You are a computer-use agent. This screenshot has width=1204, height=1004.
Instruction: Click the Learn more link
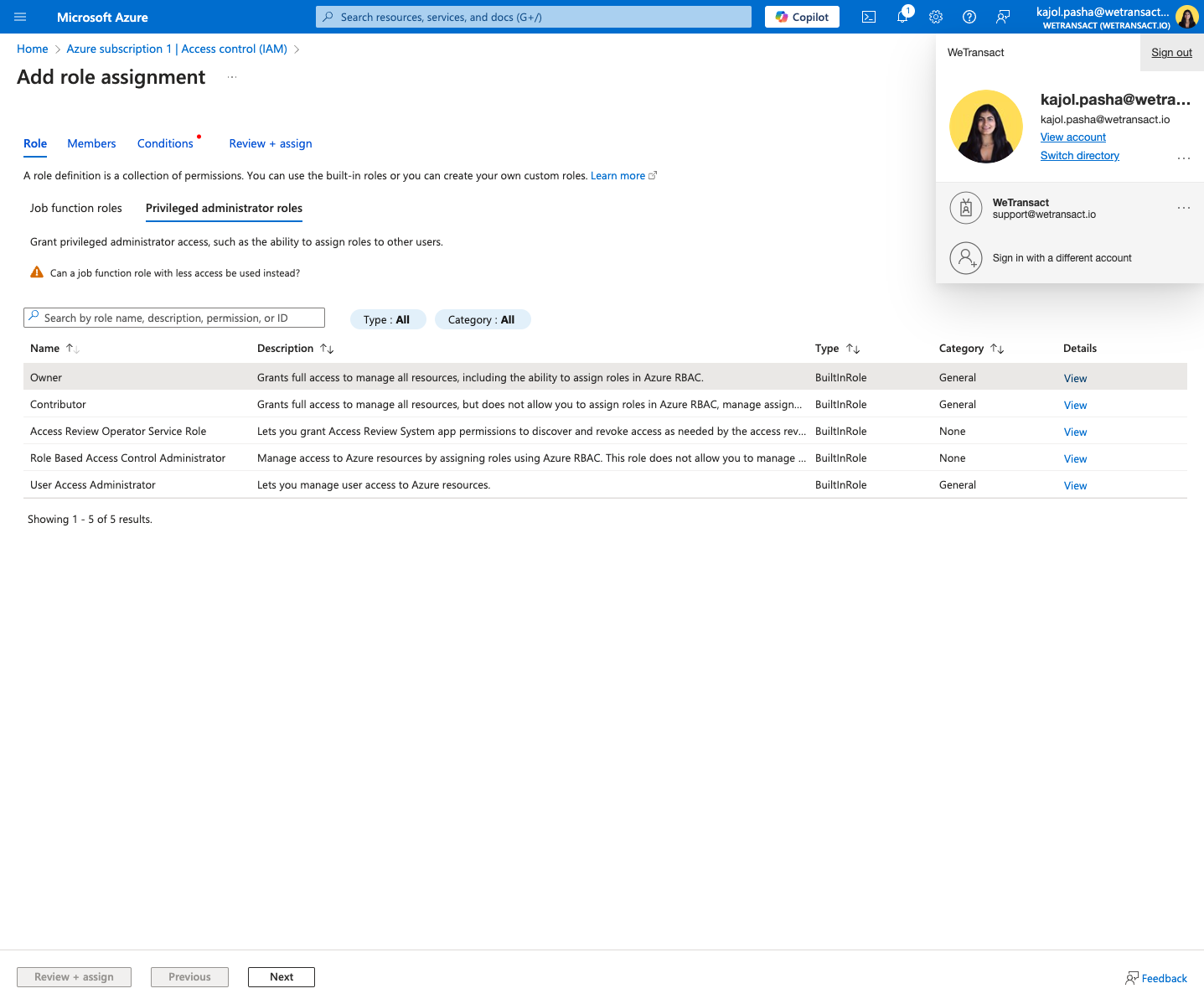point(623,176)
